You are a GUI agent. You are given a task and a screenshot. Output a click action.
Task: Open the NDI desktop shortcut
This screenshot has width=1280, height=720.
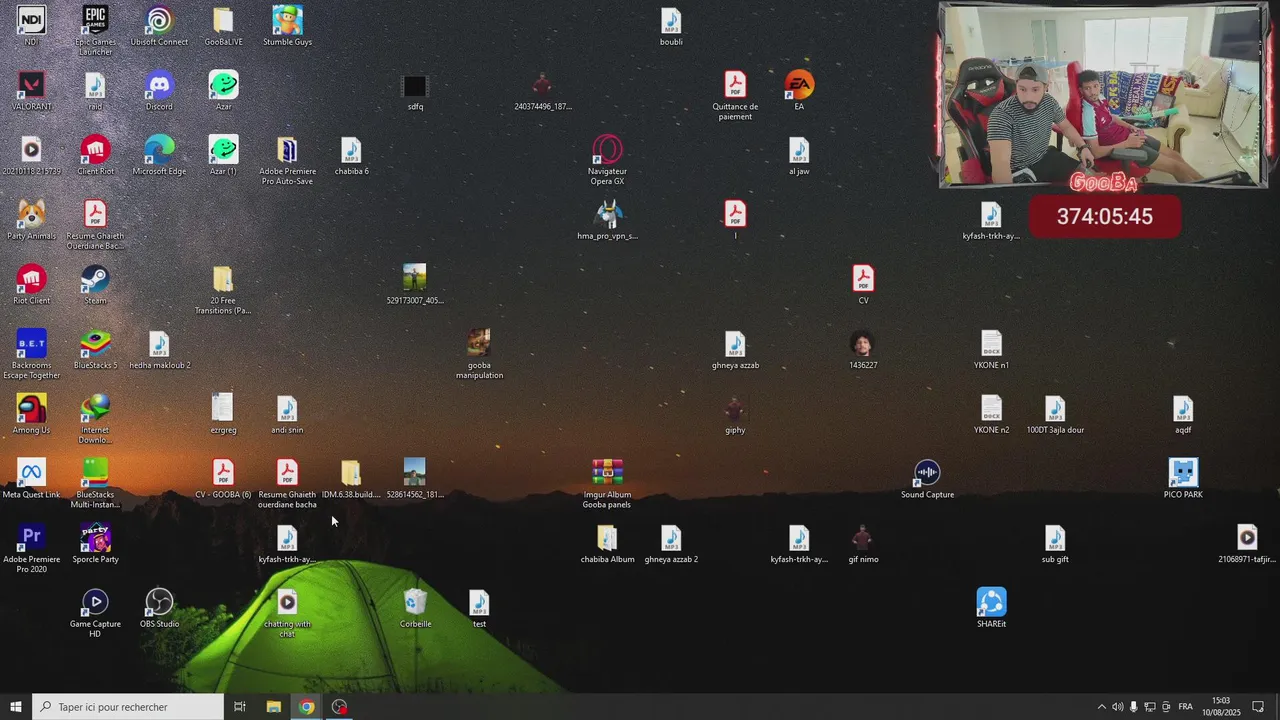[31, 21]
